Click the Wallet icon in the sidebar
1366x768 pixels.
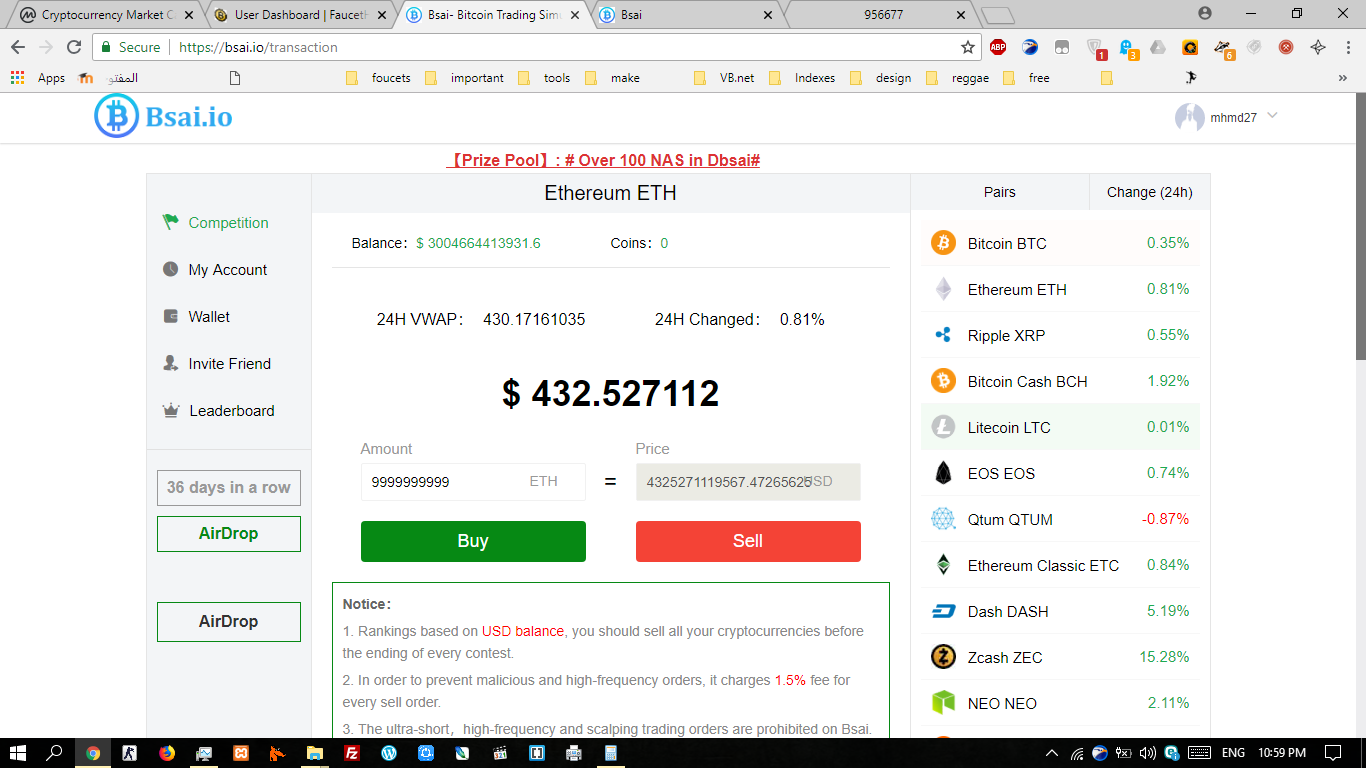(170, 316)
